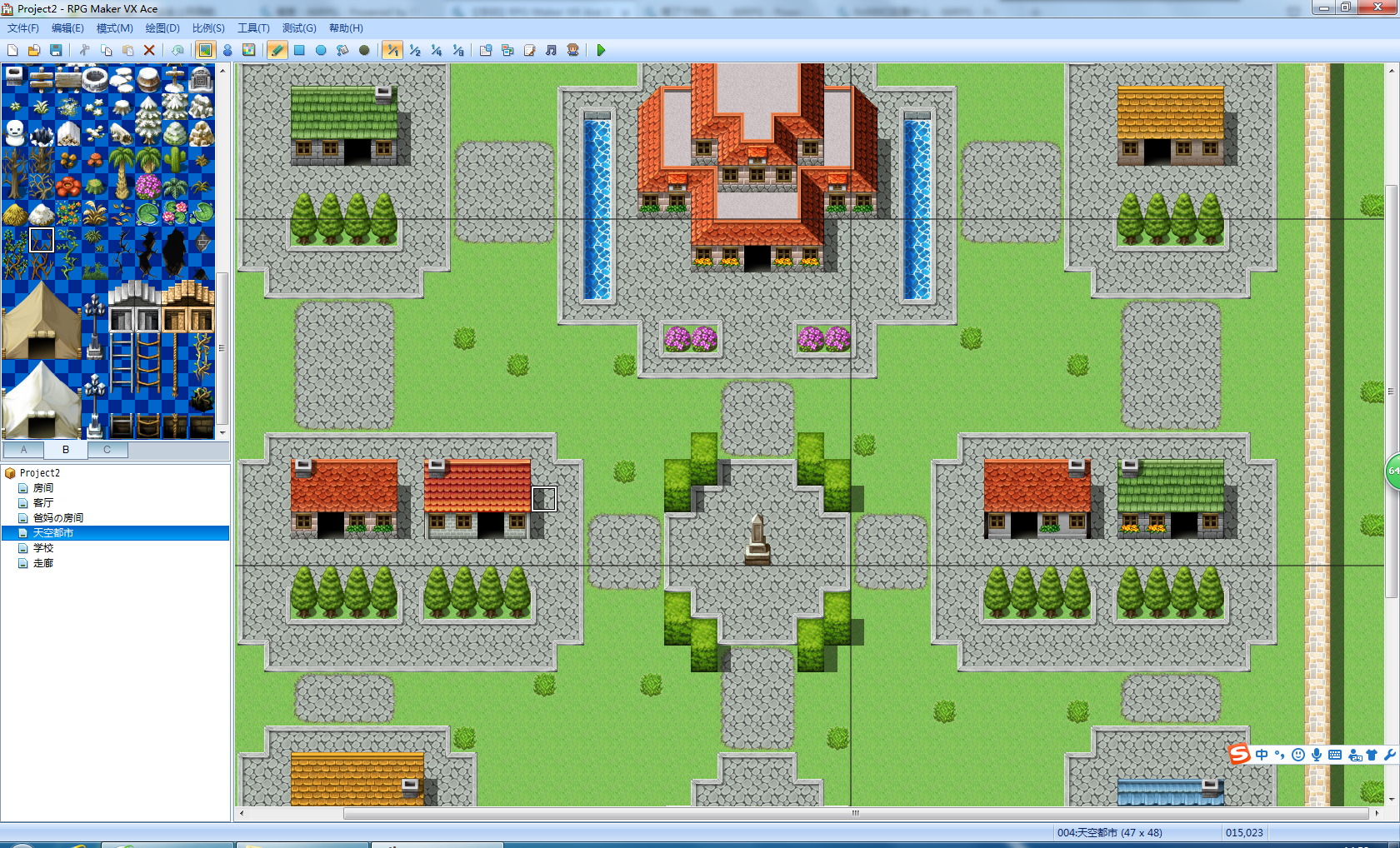
Task: Set zoom scale to 1/8
Action: point(458,51)
